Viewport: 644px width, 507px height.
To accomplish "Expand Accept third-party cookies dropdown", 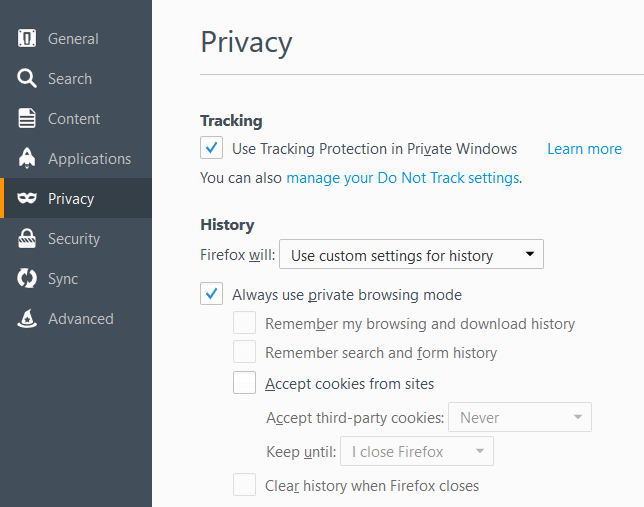I will point(520,417).
